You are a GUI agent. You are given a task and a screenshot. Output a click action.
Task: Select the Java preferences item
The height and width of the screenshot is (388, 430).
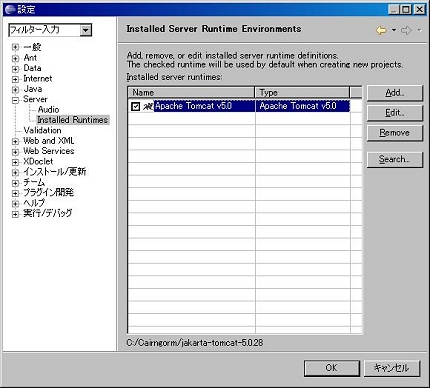click(33, 89)
